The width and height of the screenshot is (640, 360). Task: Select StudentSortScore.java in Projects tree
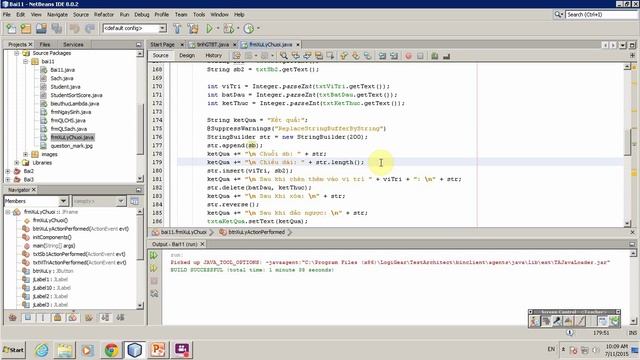pyautogui.click(x=76, y=95)
